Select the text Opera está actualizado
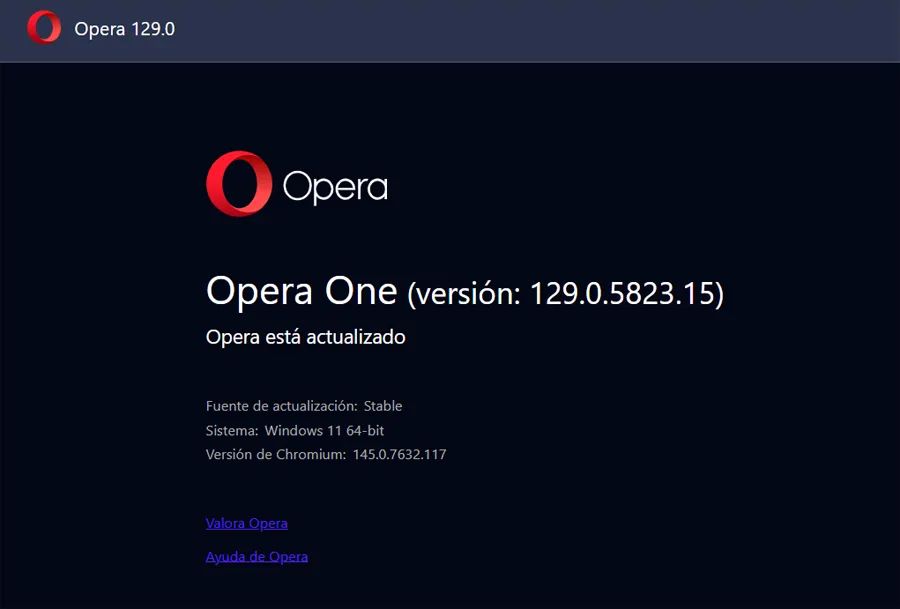 tap(305, 337)
